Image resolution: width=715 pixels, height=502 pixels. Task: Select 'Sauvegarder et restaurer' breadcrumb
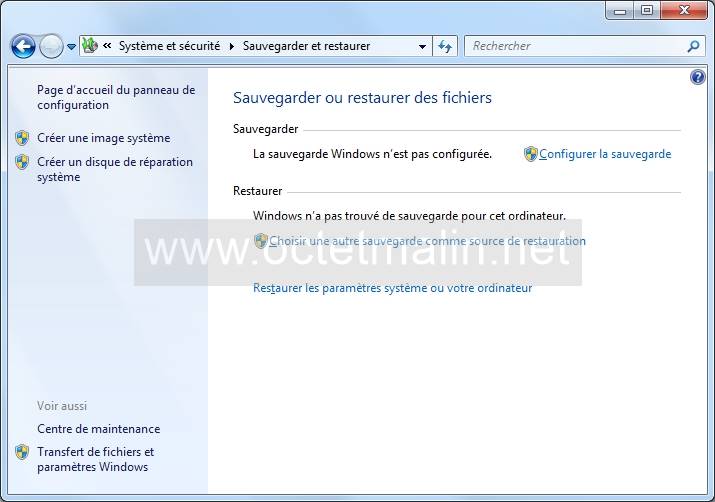click(x=306, y=46)
